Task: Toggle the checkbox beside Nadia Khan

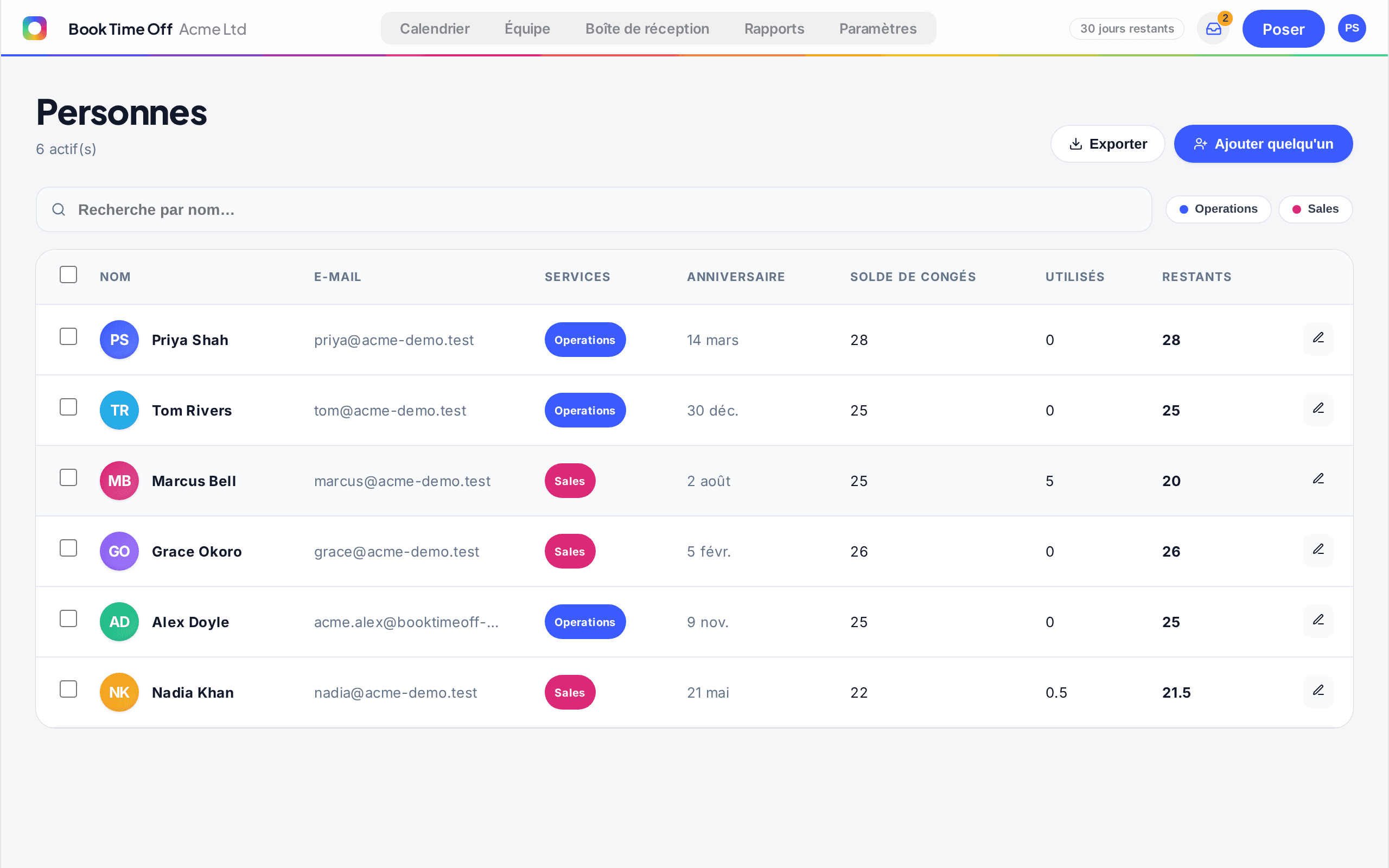Action: 68,690
